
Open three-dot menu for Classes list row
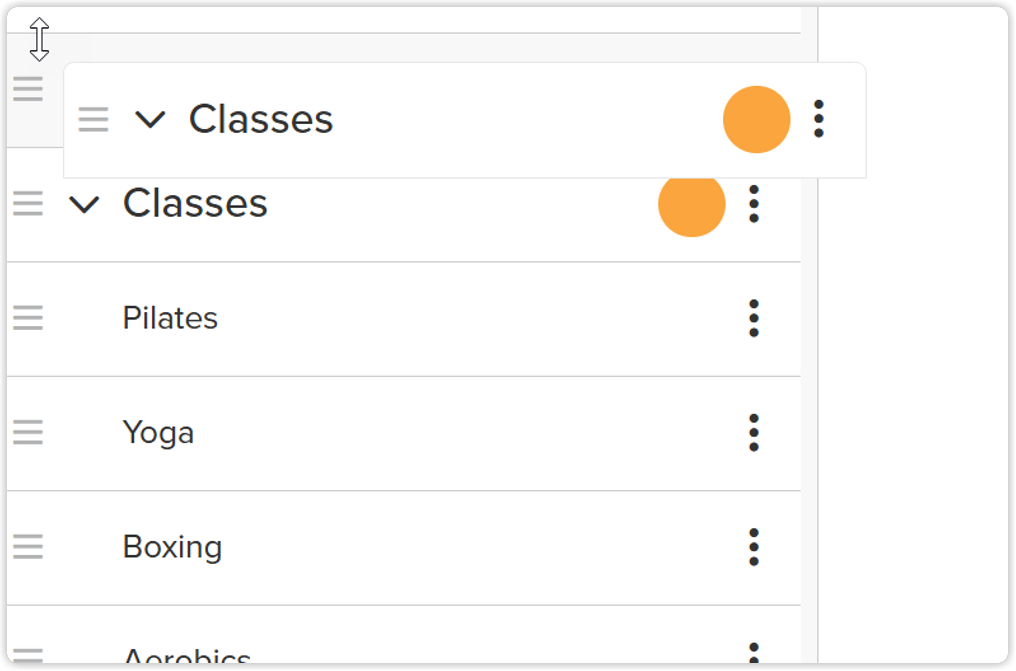pyautogui.click(x=754, y=204)
